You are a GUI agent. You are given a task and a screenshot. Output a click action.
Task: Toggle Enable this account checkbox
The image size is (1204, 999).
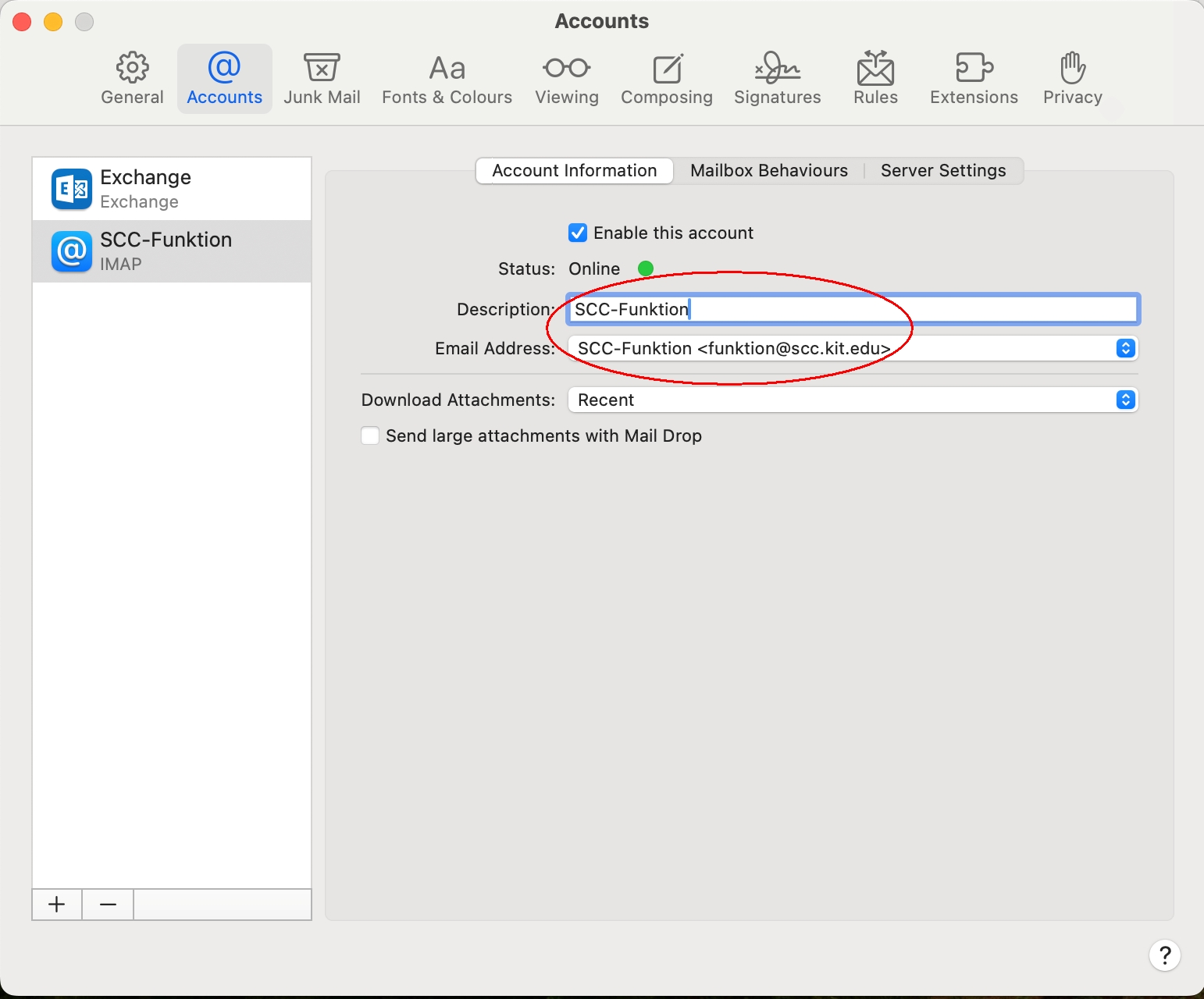coord(578,233)
